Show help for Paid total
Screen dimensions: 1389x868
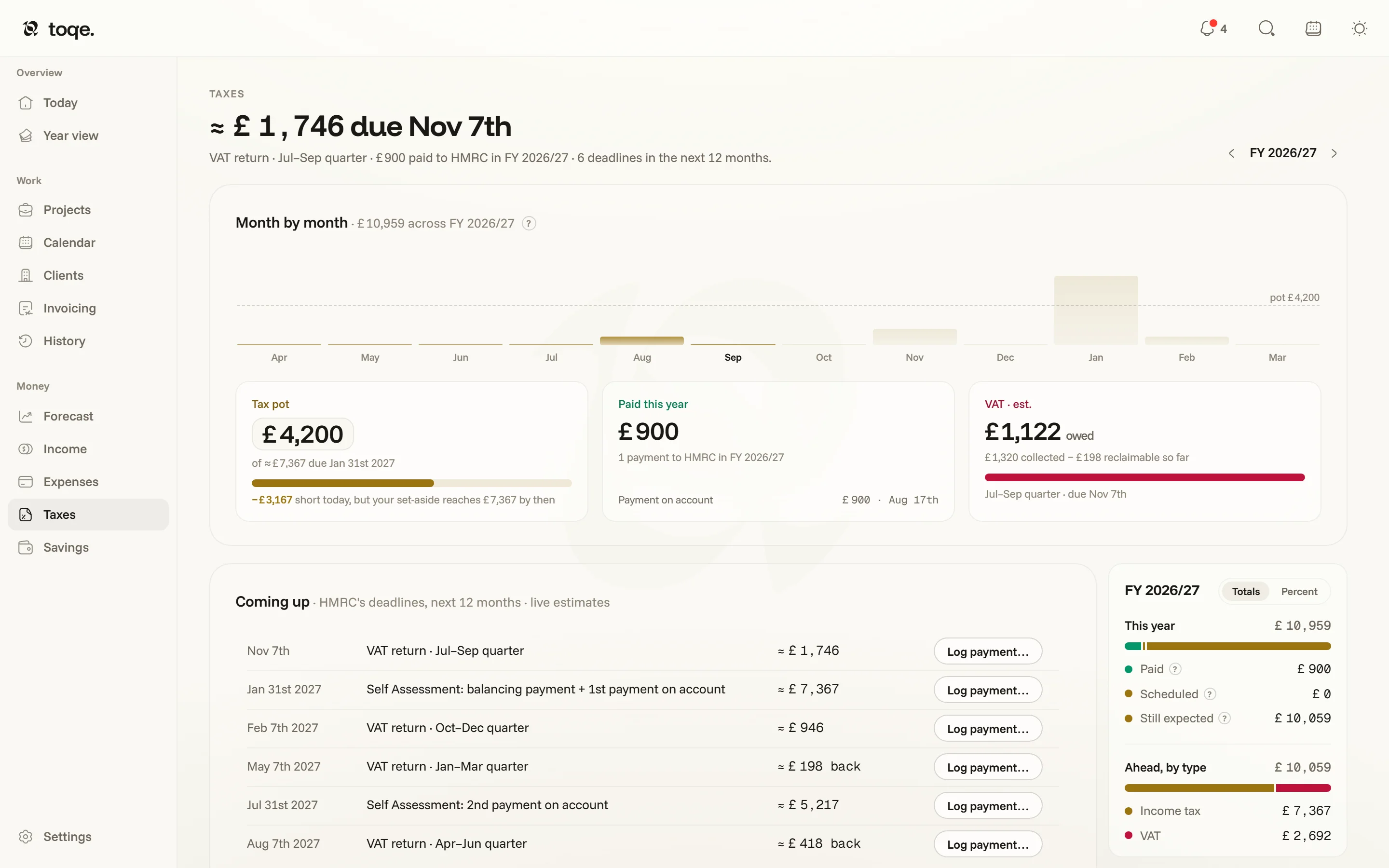(x=1175, y=669)
